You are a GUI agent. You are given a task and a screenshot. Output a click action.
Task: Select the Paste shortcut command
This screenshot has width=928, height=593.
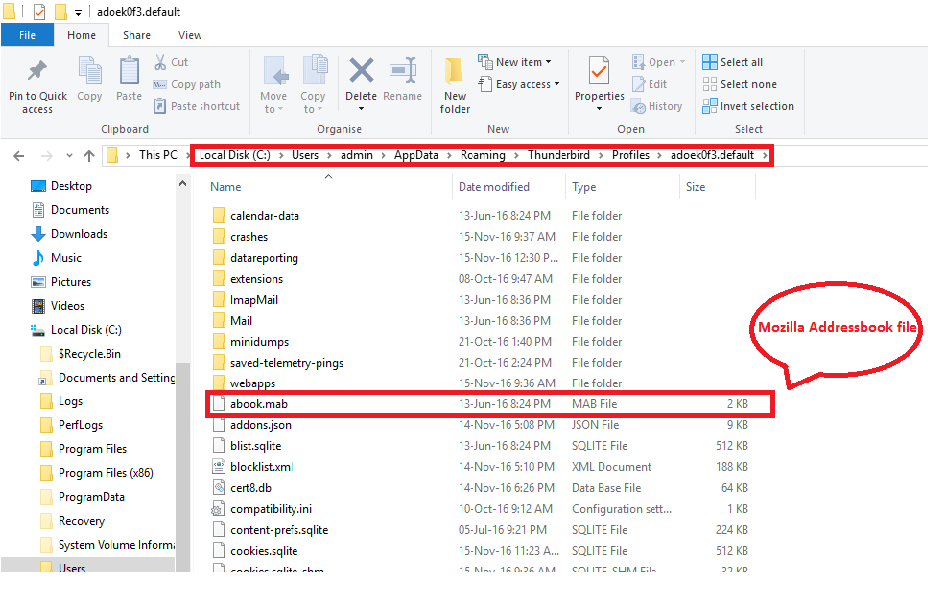(196, 106)
